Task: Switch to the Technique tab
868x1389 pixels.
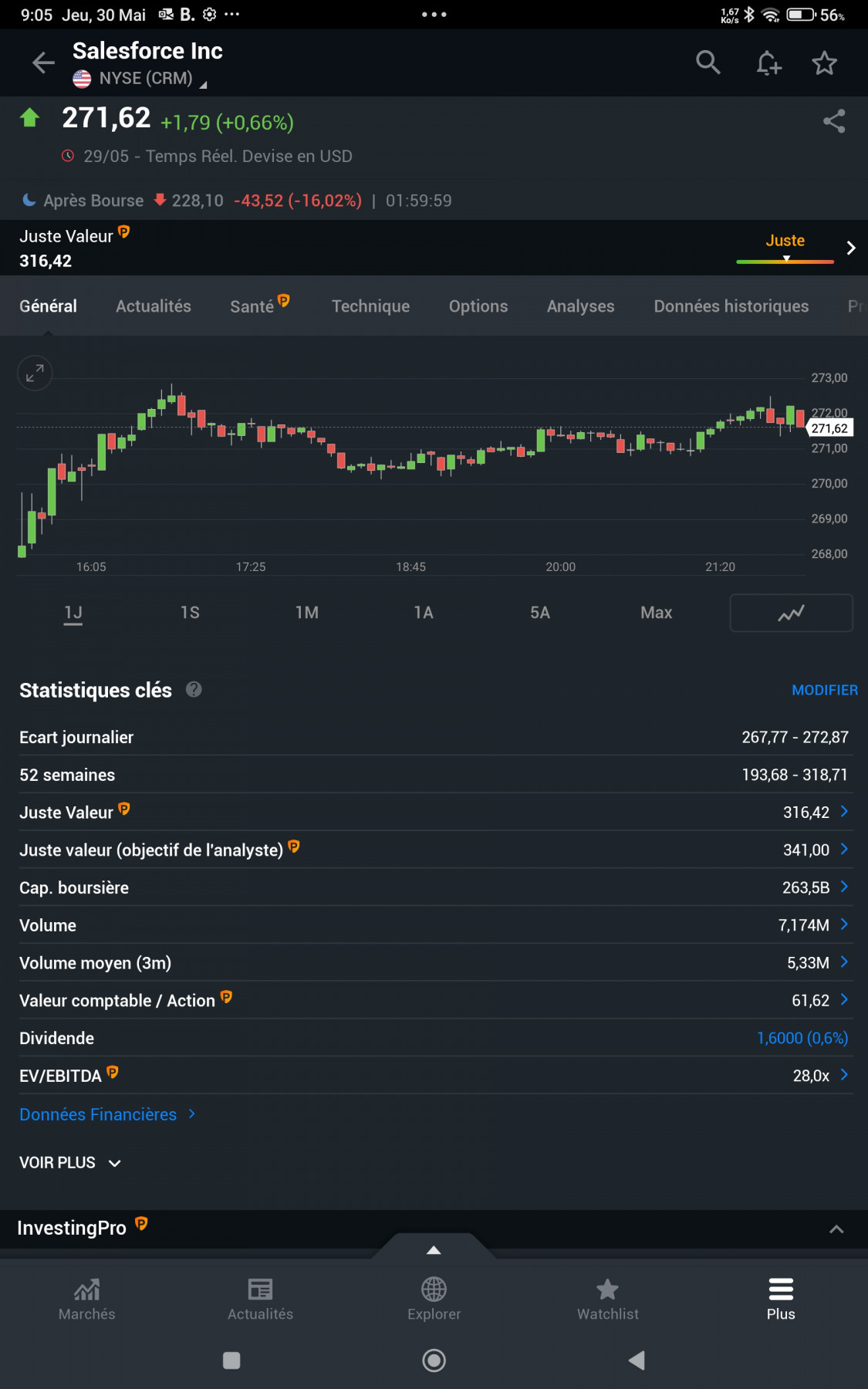Action: 370,306
